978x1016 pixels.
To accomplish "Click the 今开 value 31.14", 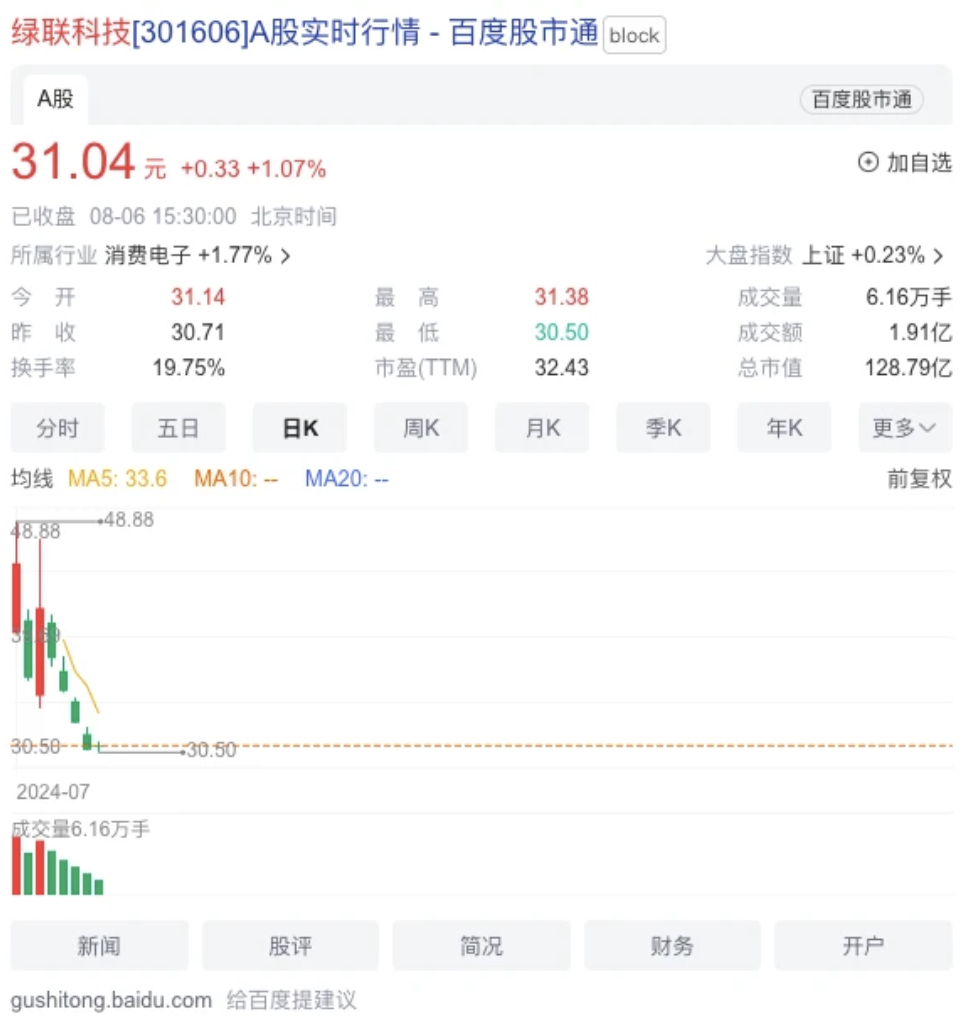I will pyautogui.click(x=198, y=297).
